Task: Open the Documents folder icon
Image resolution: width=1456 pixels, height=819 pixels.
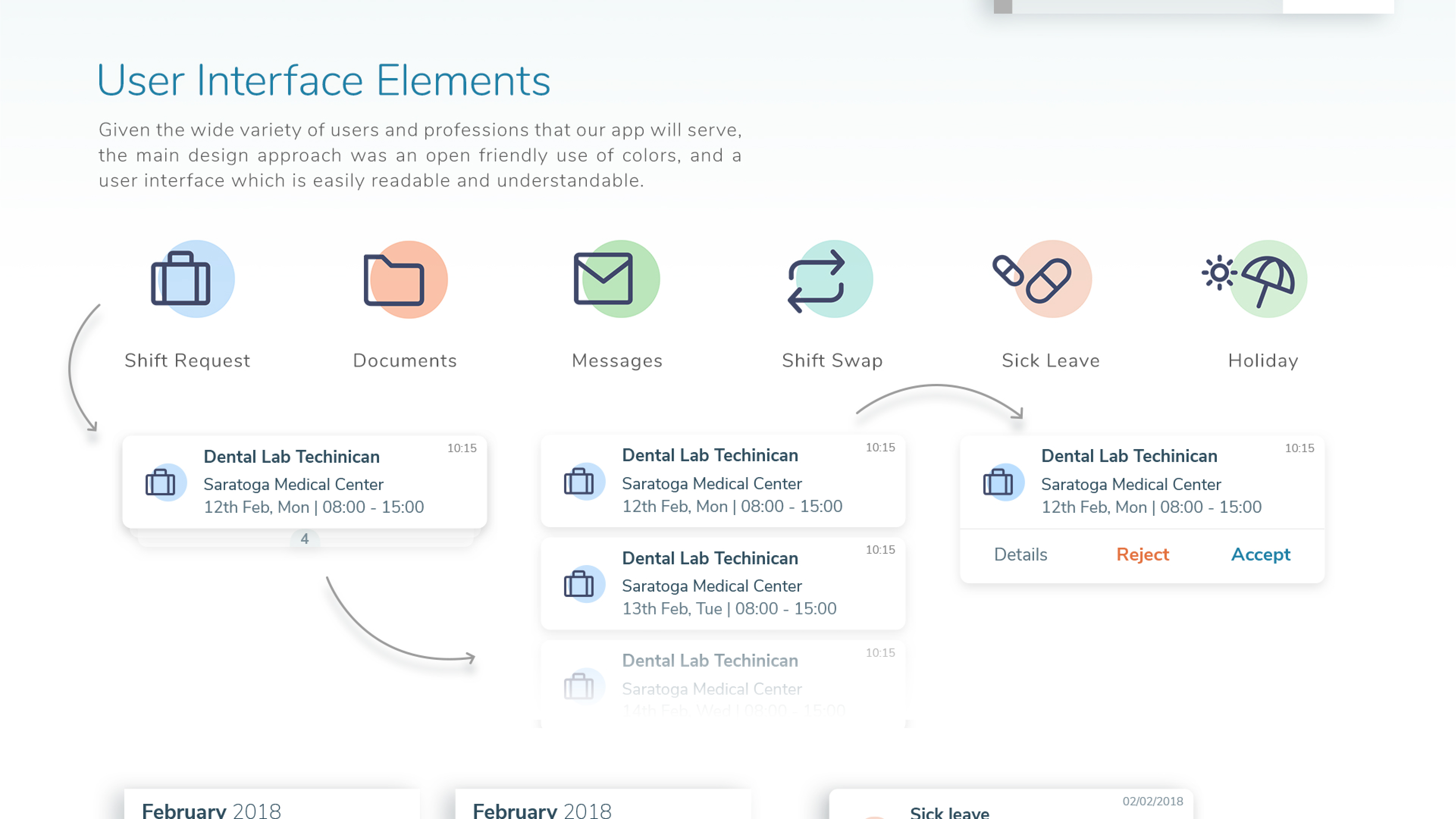Action: [x=405, y=279]
